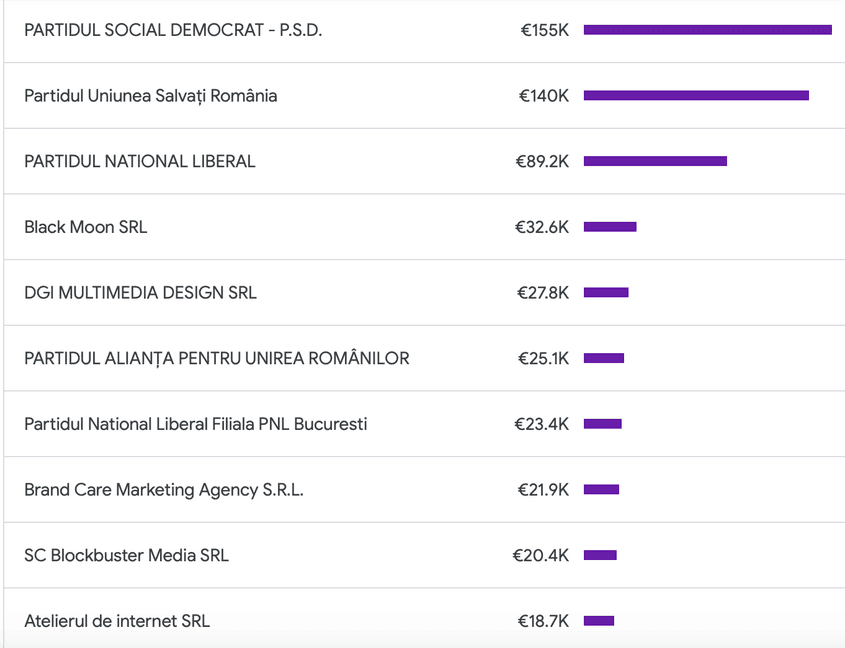Click the €89.2K spend bar
The width and height of the screenshot is (845, 648).
click(x=655, y=161)
